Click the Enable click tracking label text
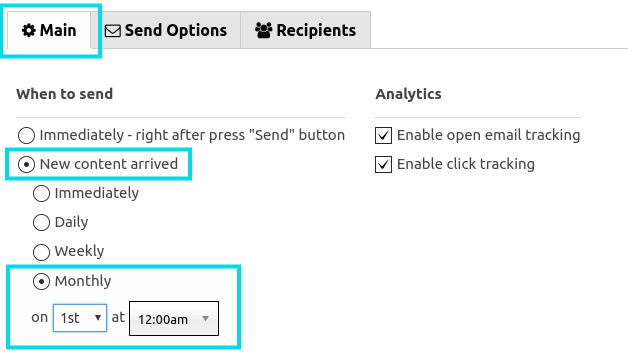This screenshot has width=628, height=361. (466, 164)
